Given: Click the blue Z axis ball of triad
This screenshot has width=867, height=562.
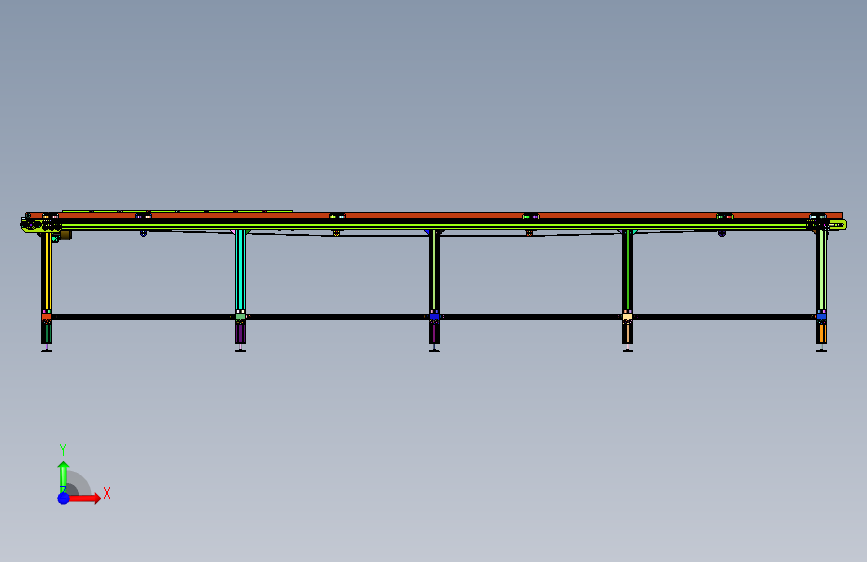Looking at the screenshot, I should [x=64, y=498].
